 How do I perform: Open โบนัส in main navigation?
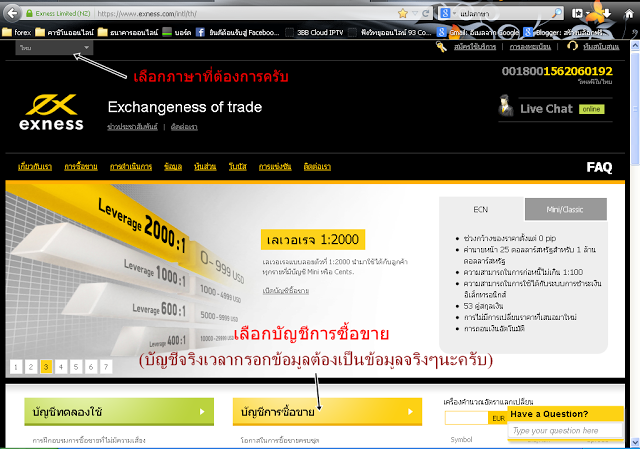click(x=238, y=167)
